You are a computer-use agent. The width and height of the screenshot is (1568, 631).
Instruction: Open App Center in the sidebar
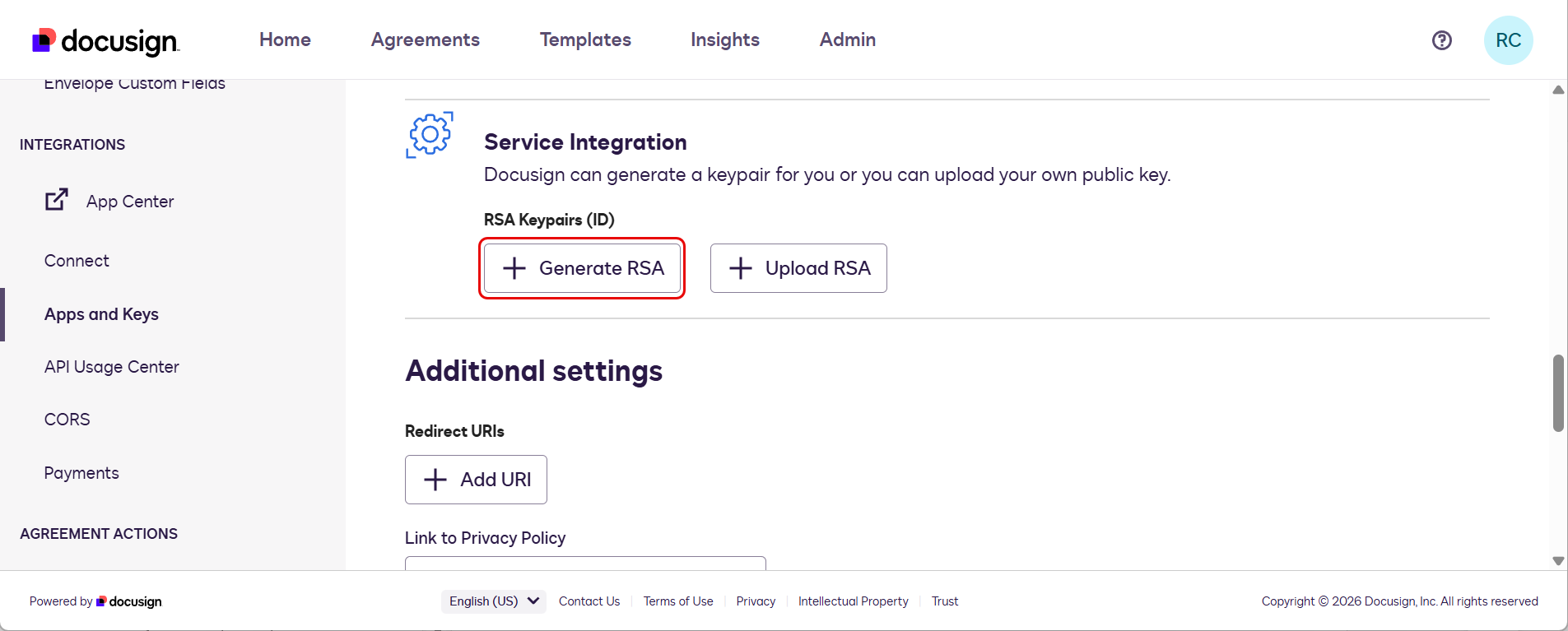pyautogui.click(x=130, y=202)
